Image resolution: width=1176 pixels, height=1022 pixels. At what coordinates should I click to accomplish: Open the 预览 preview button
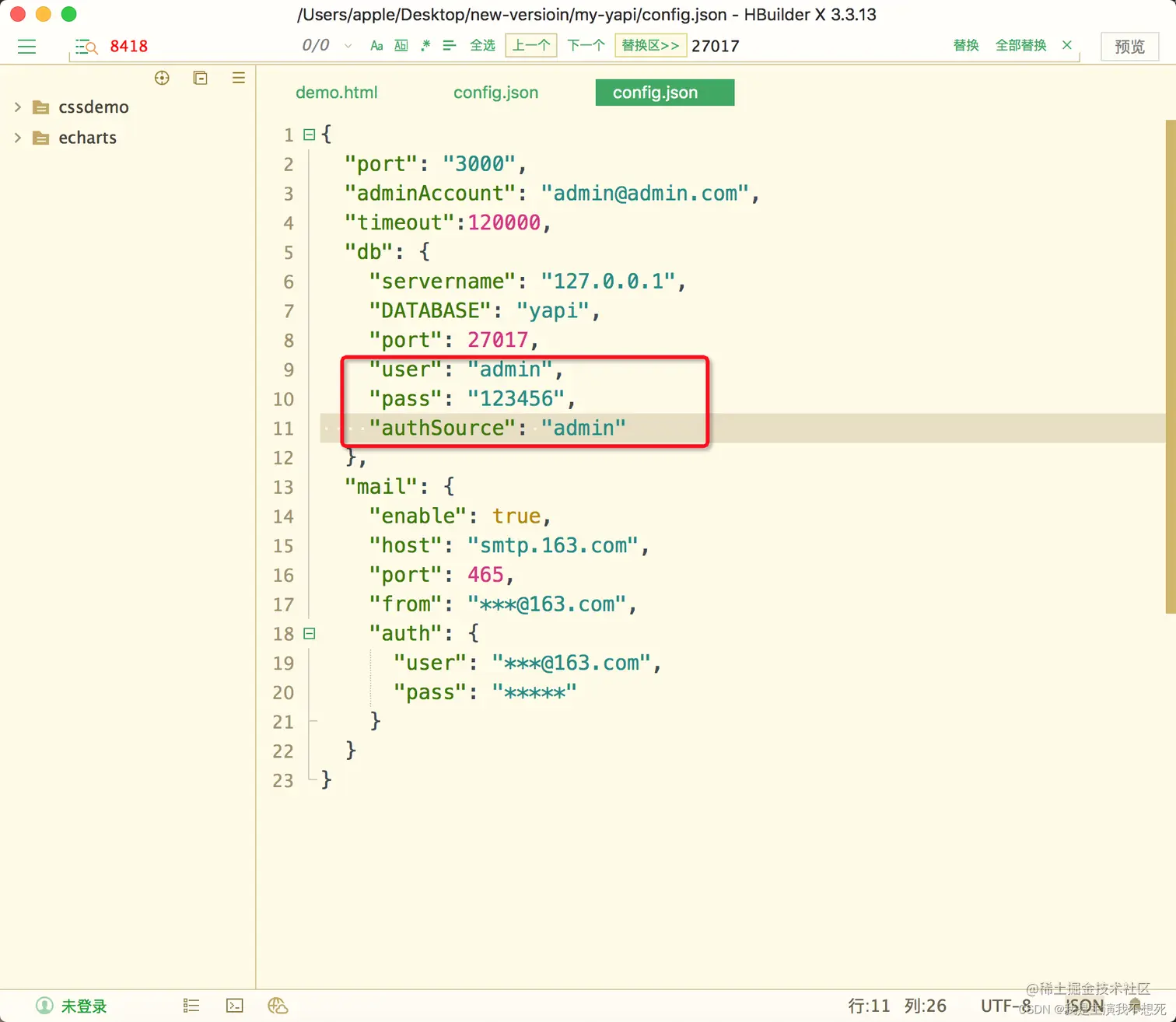(1130, 47)
